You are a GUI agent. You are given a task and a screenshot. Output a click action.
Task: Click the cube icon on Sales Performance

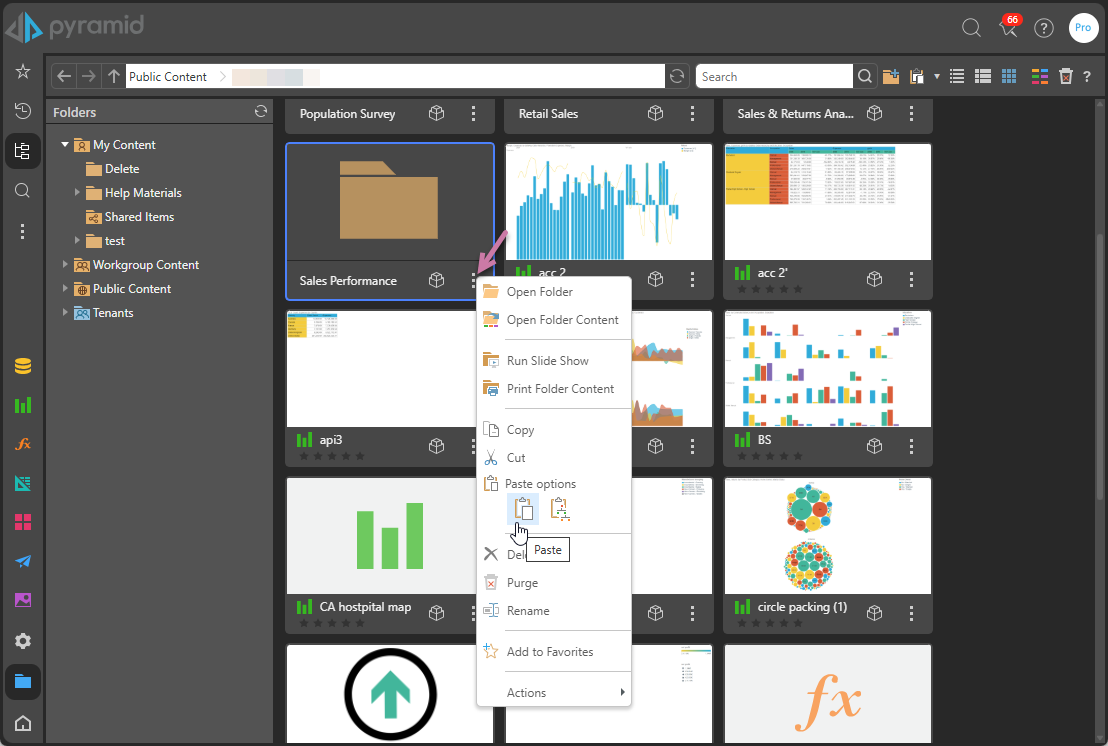coord(436,281)
